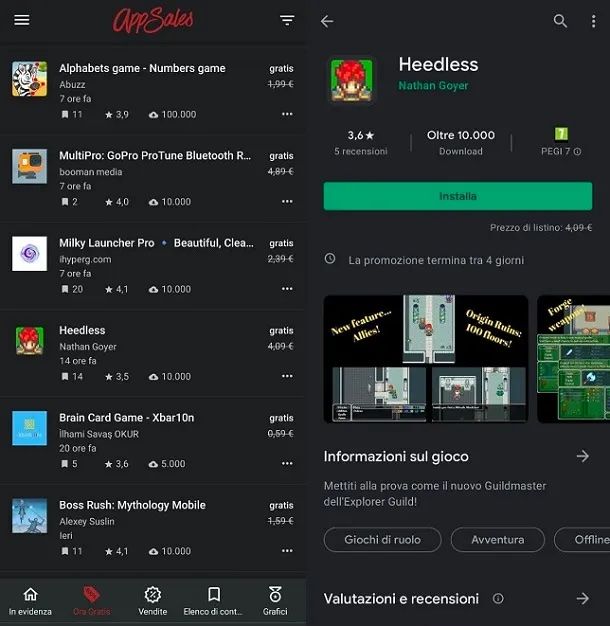Open more options for Milky Launcher row

pyautogui.click(x=287, y=289)
